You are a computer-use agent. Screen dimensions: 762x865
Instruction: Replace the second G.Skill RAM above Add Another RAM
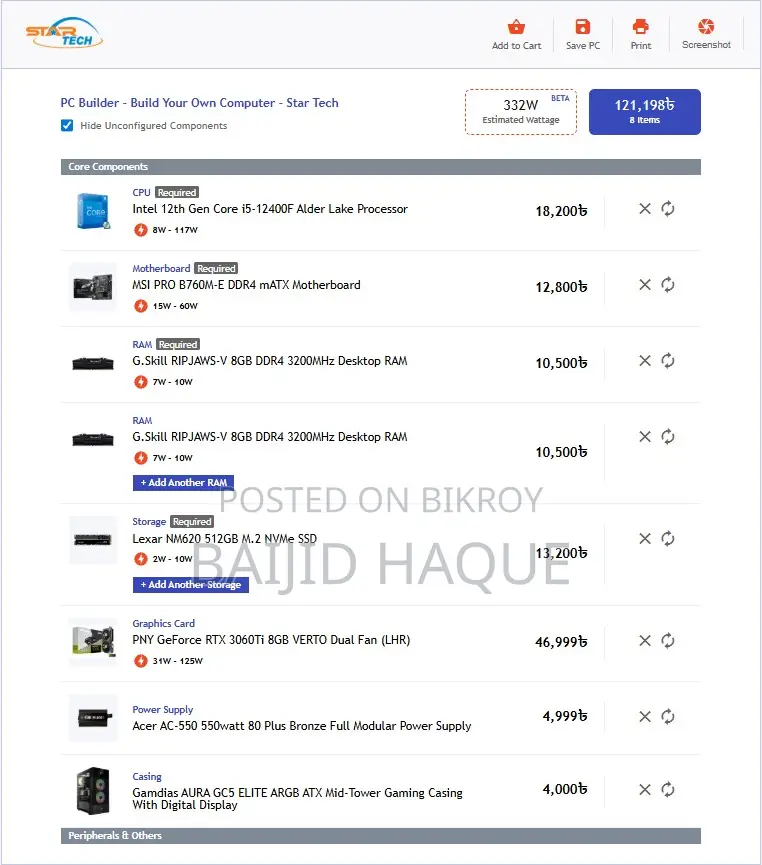[x=668, y=437]
